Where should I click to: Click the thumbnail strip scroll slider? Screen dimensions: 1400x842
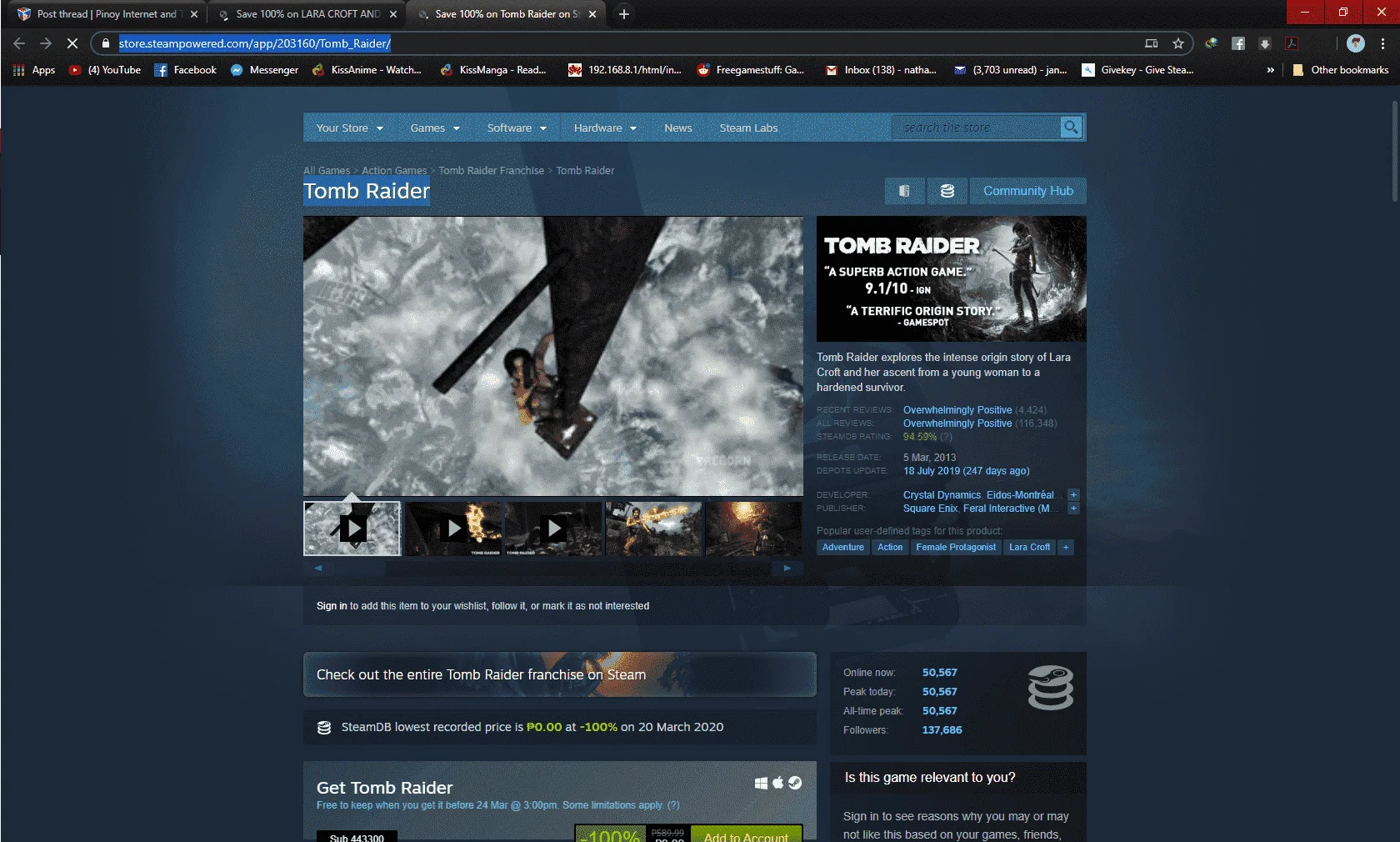[360, 568]
